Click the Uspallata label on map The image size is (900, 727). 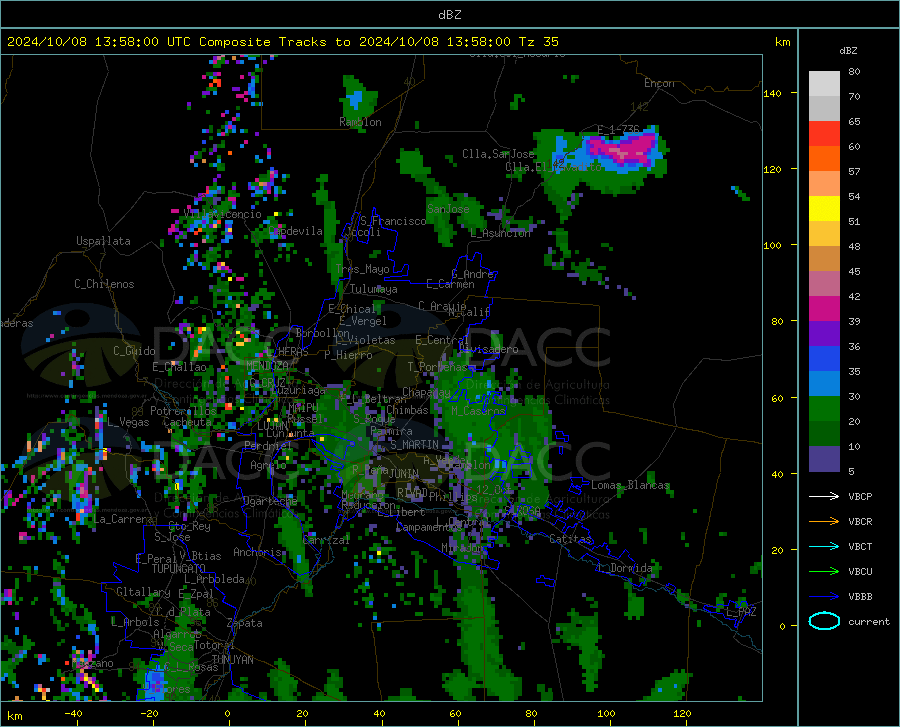pyautogui.click(x=103, y=241)
